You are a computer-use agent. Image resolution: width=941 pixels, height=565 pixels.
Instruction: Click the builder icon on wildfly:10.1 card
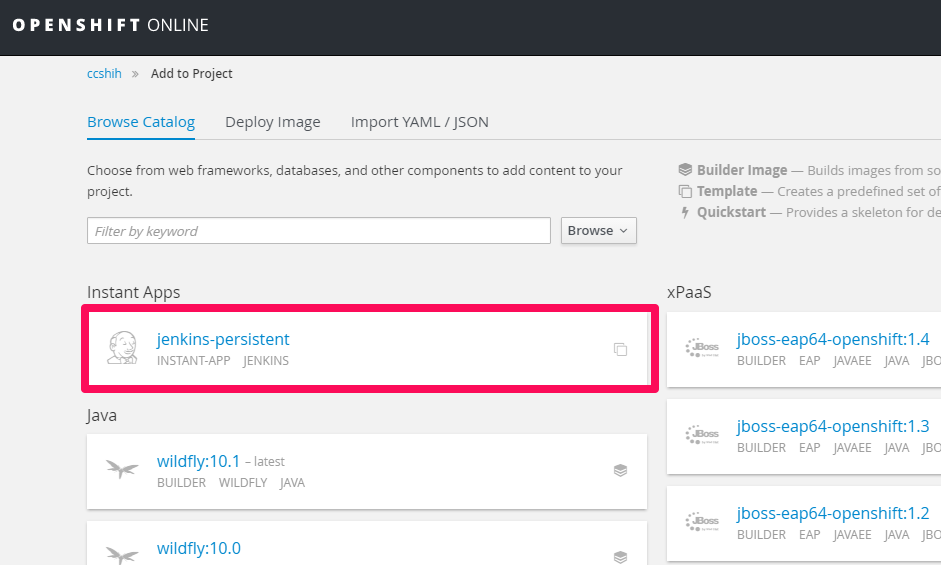(x=620, y=470)
